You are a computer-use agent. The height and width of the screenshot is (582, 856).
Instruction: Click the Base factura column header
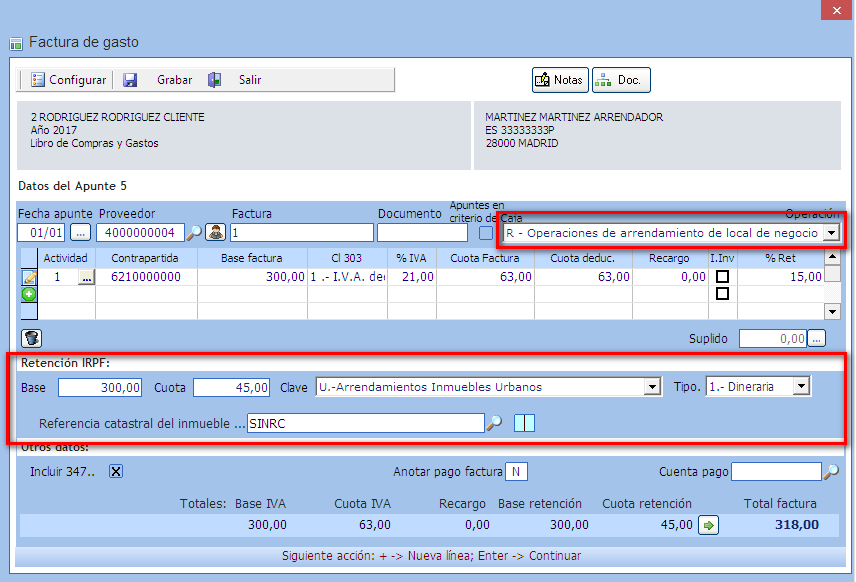click(x=253, y=258)
